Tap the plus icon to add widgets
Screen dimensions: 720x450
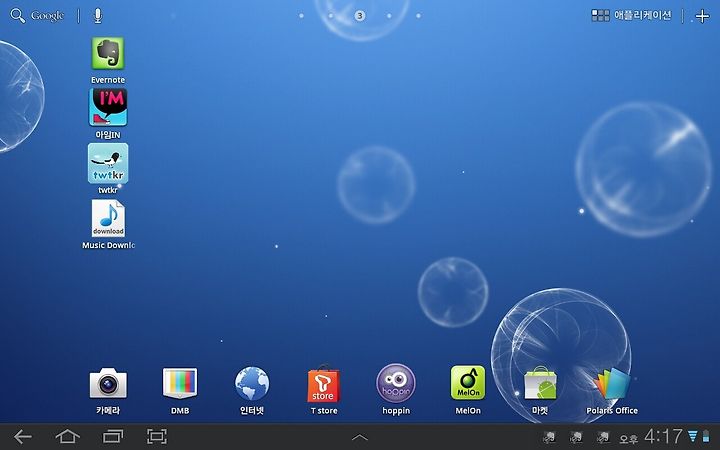click(x=702, y=16)
